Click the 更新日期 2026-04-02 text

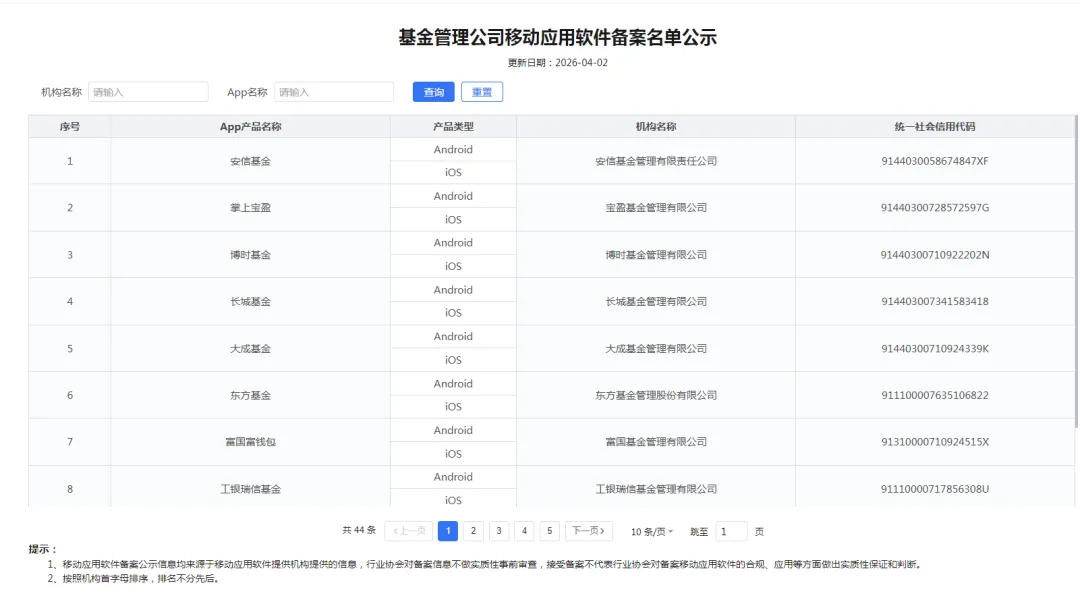(557, 63)
